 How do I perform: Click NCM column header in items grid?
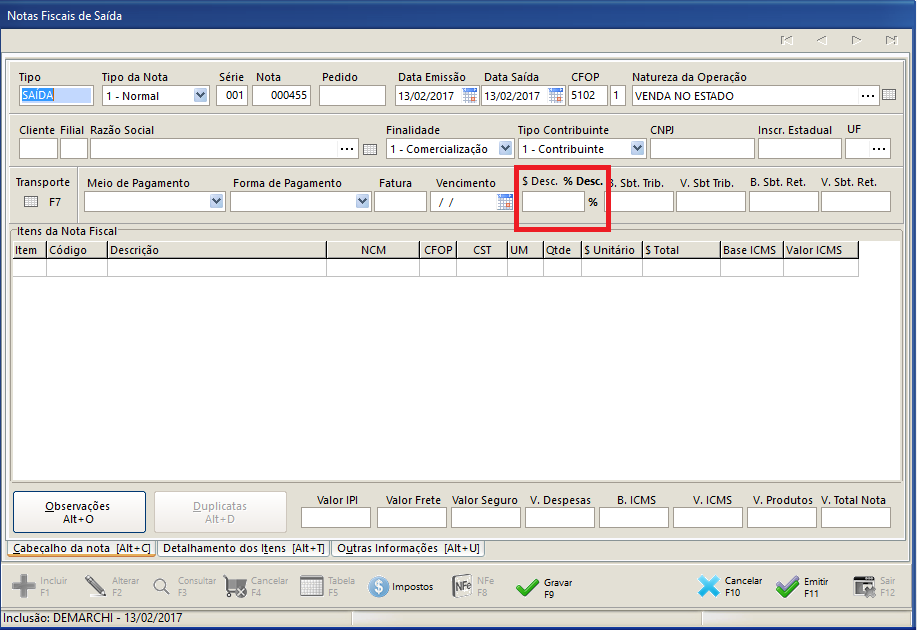373,250
